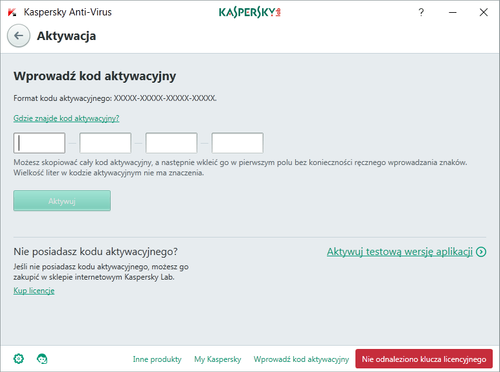Focus the fourth activation code field
The image size is (500, 372).
pyautogui.click(x=237, y=143)
